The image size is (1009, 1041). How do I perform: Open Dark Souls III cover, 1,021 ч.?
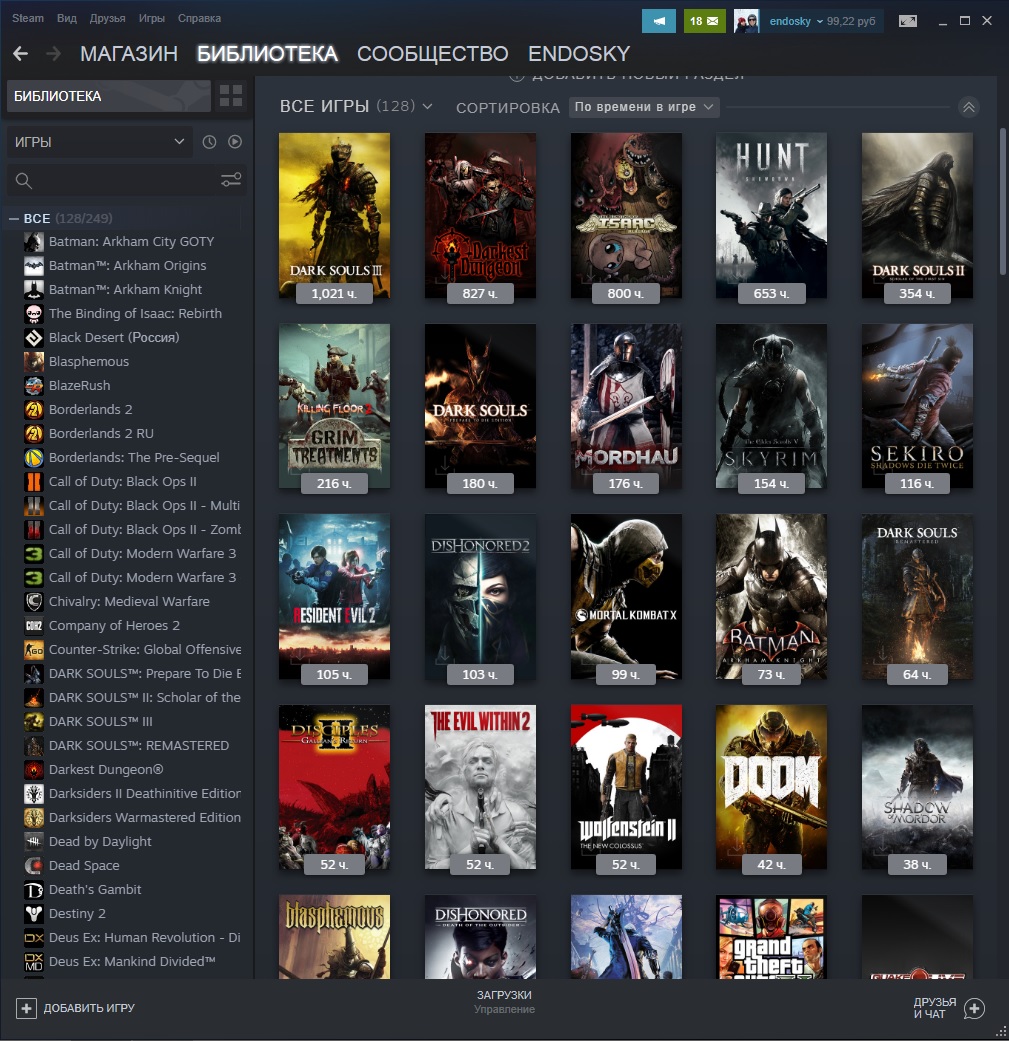335,216
